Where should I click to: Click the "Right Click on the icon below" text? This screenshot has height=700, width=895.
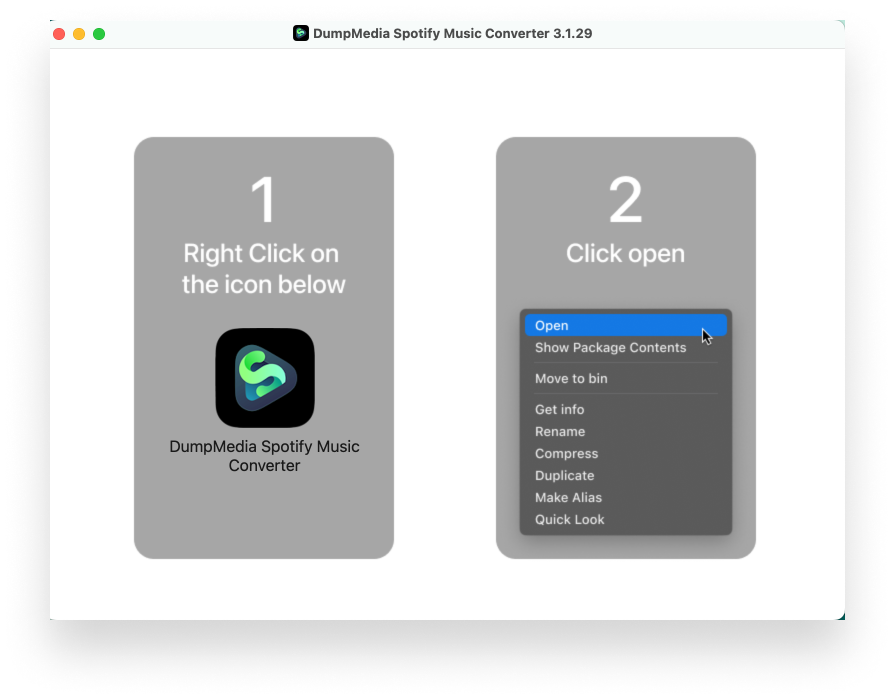coord(263,269)
